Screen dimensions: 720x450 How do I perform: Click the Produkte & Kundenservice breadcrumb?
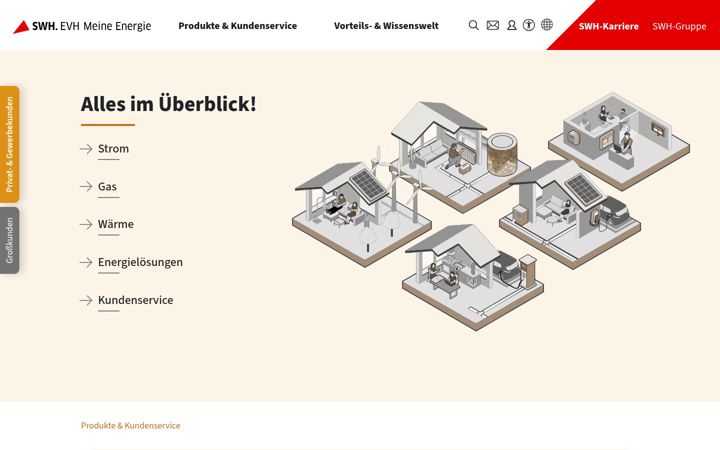[x=130, y=426]
